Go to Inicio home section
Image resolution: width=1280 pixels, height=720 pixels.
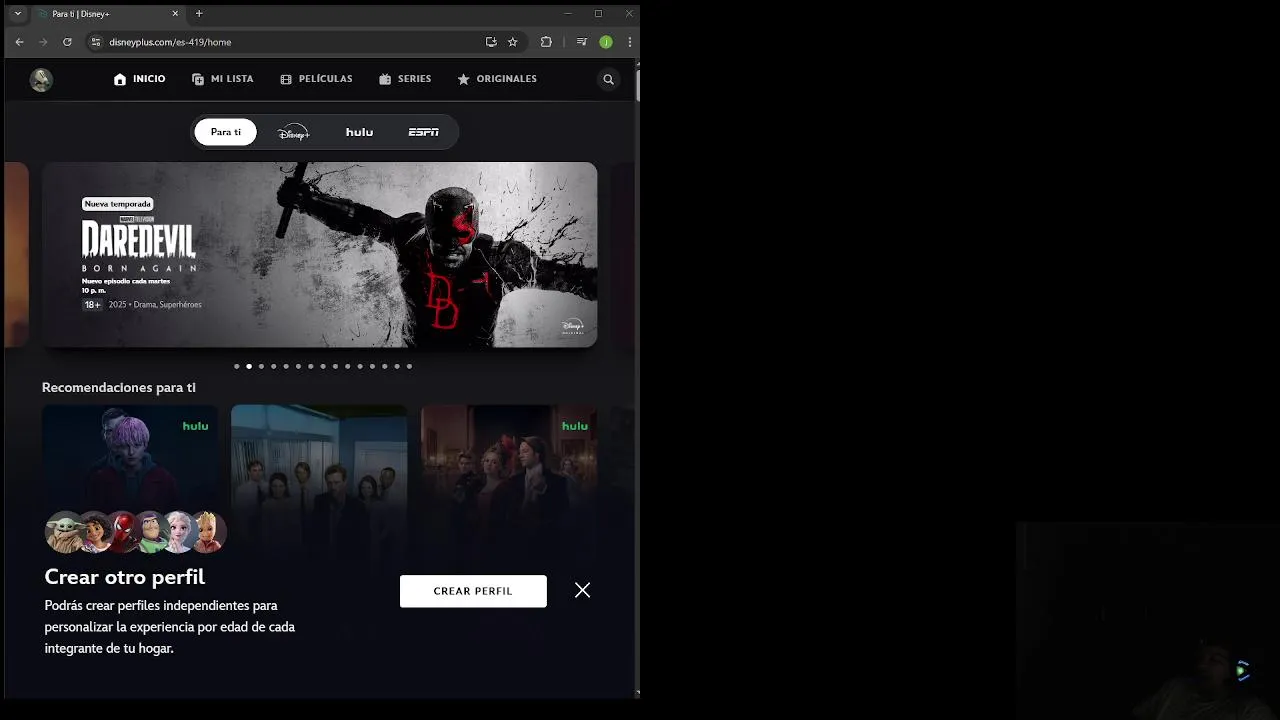(x=140, y=79)
